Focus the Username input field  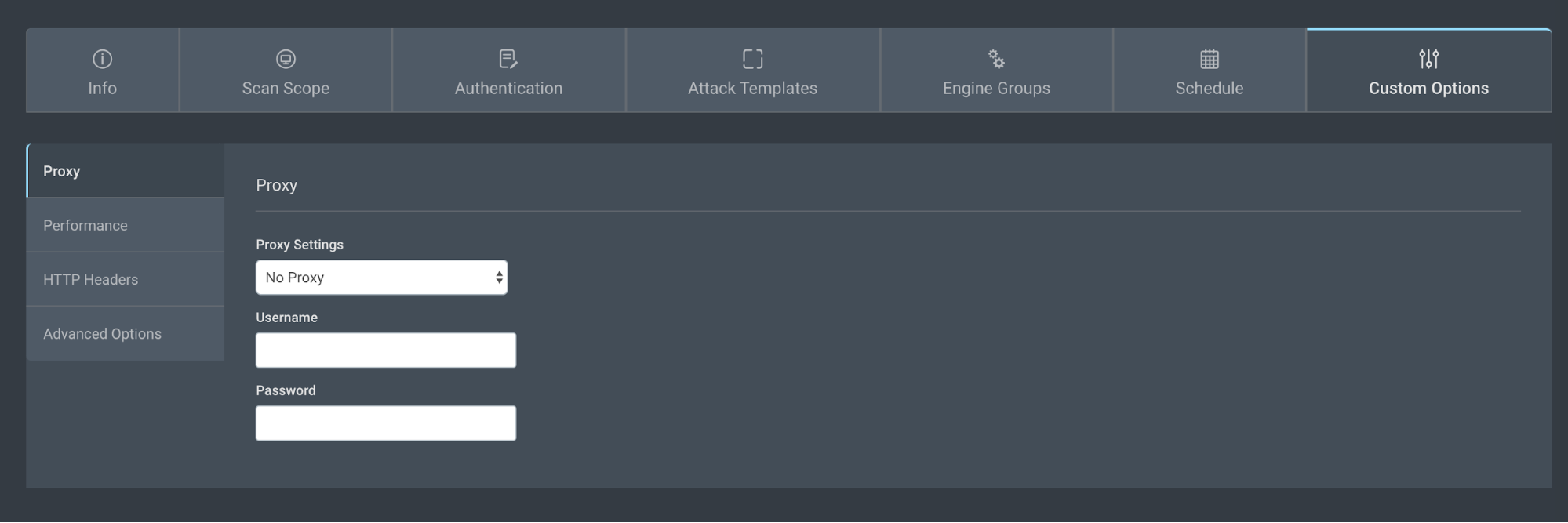click(x=385, y=350)
